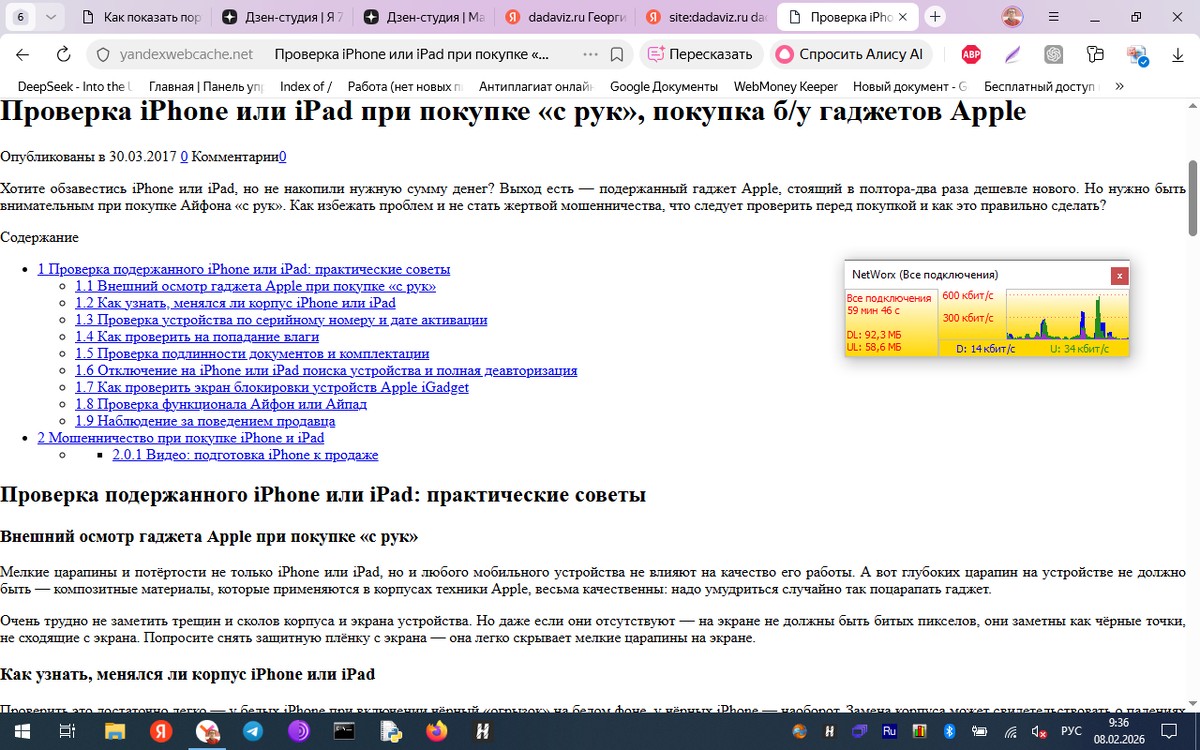This screenshot has width=1200, height=750.
Task: Open link '1.8 Проверка функционала Айфон или Айпад'
Action: pyautogui.click(x=221, y=404)
